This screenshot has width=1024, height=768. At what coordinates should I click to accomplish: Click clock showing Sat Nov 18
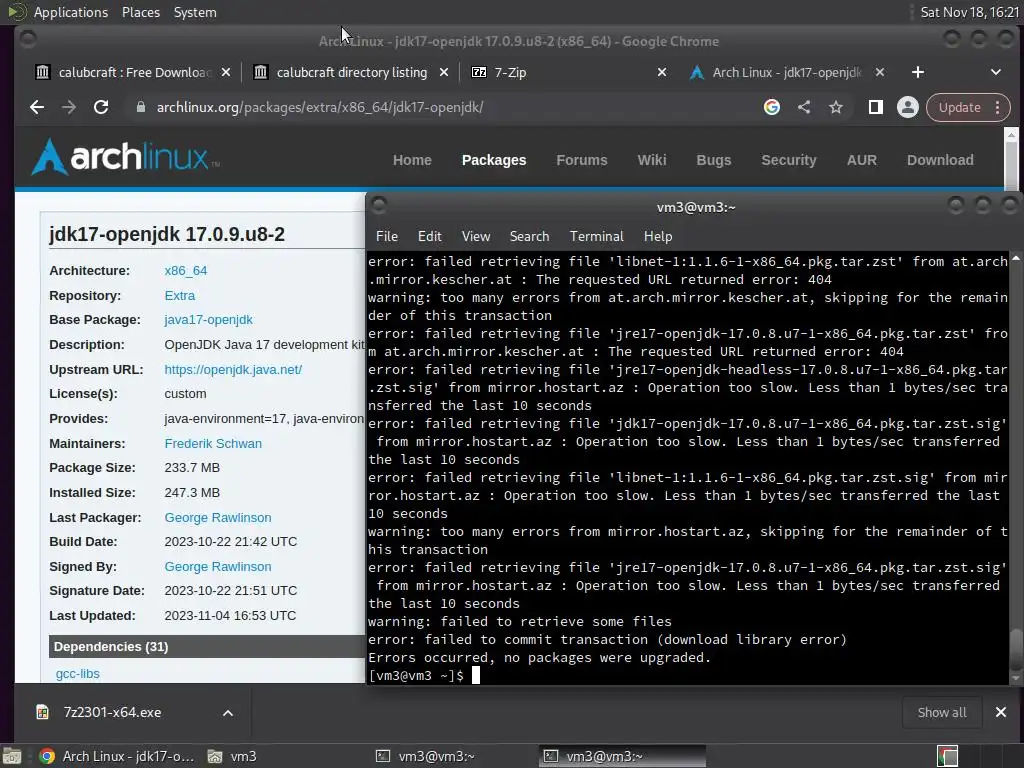pos(969,12)
